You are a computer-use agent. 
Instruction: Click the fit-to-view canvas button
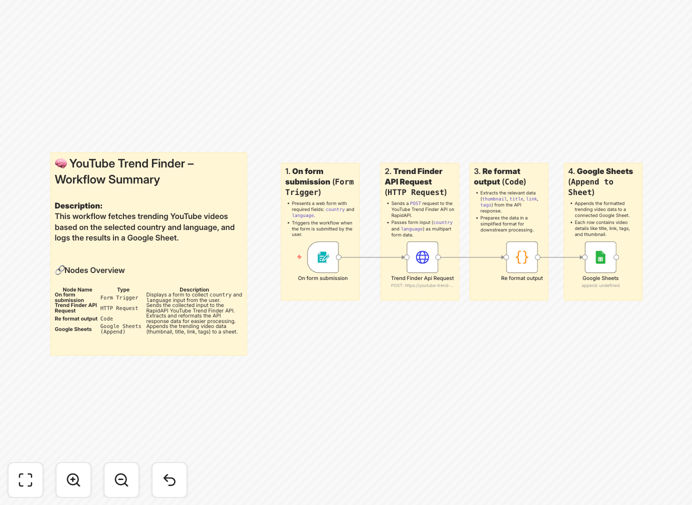pos(26,480)
